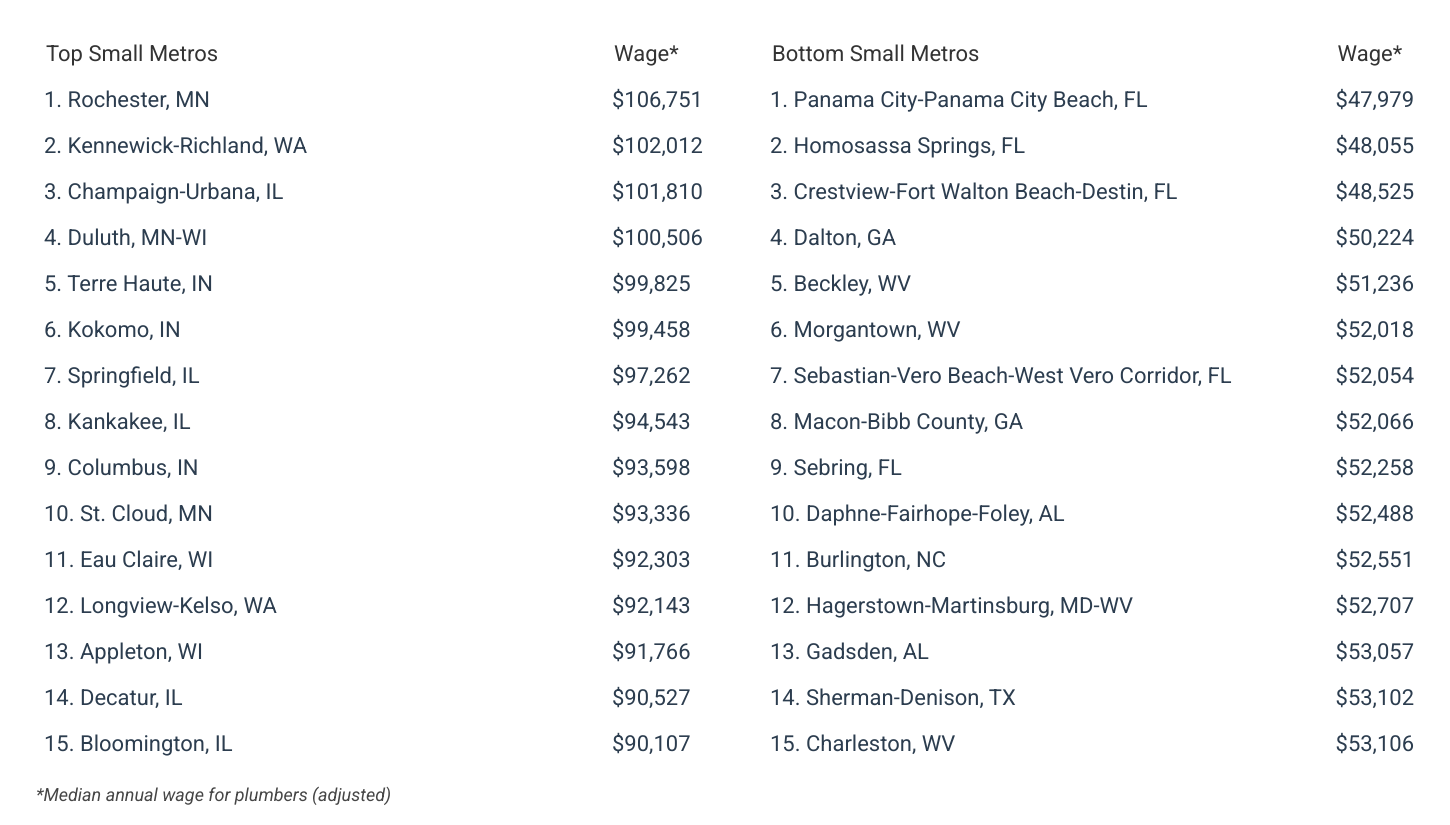1450x825 pixels.
Task: Select the Hagerstown-Martinsburg, MD-WV entry
Action: tap(951, 606)
